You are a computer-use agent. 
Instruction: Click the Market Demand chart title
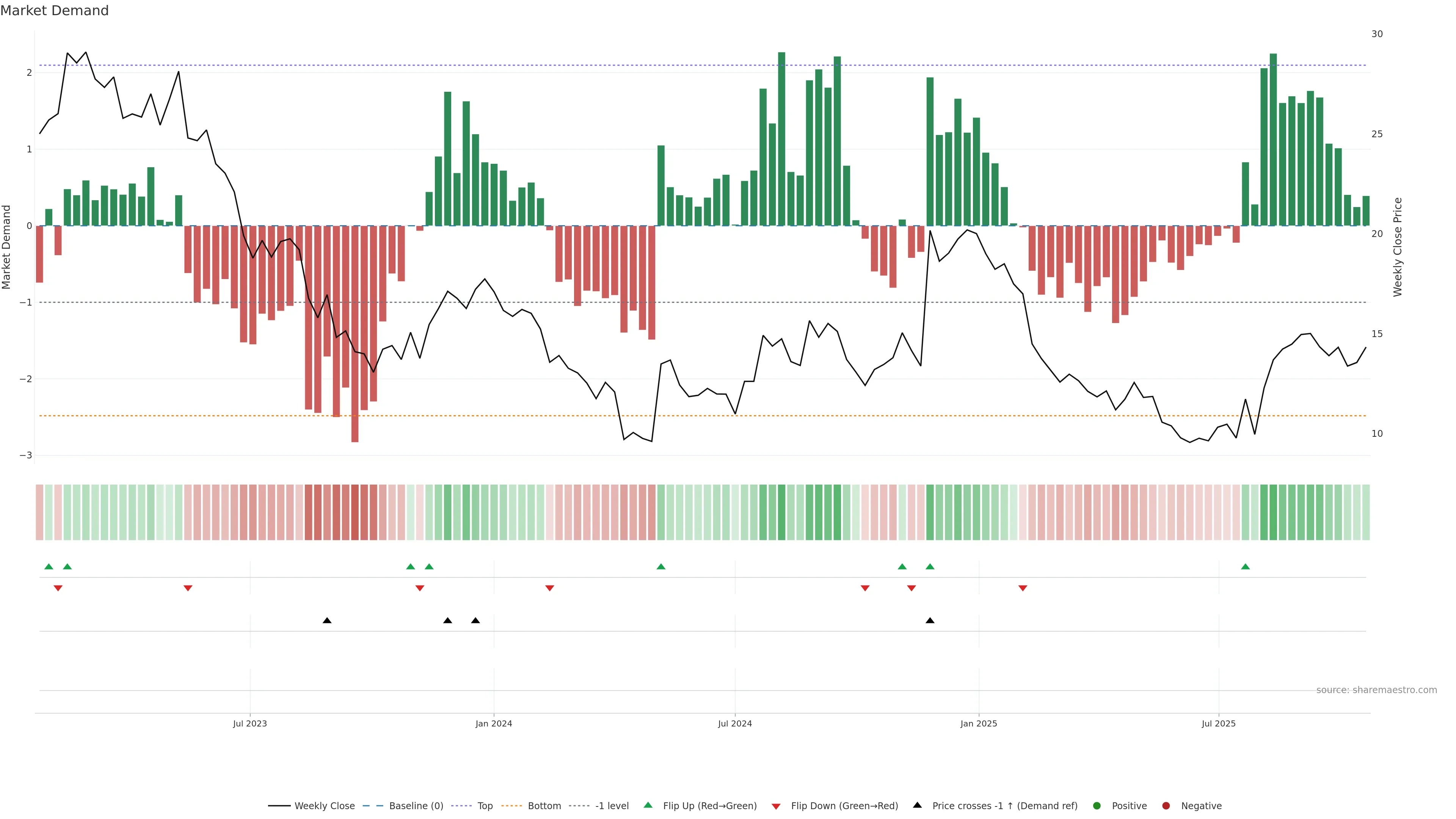[x=54, y=11]
